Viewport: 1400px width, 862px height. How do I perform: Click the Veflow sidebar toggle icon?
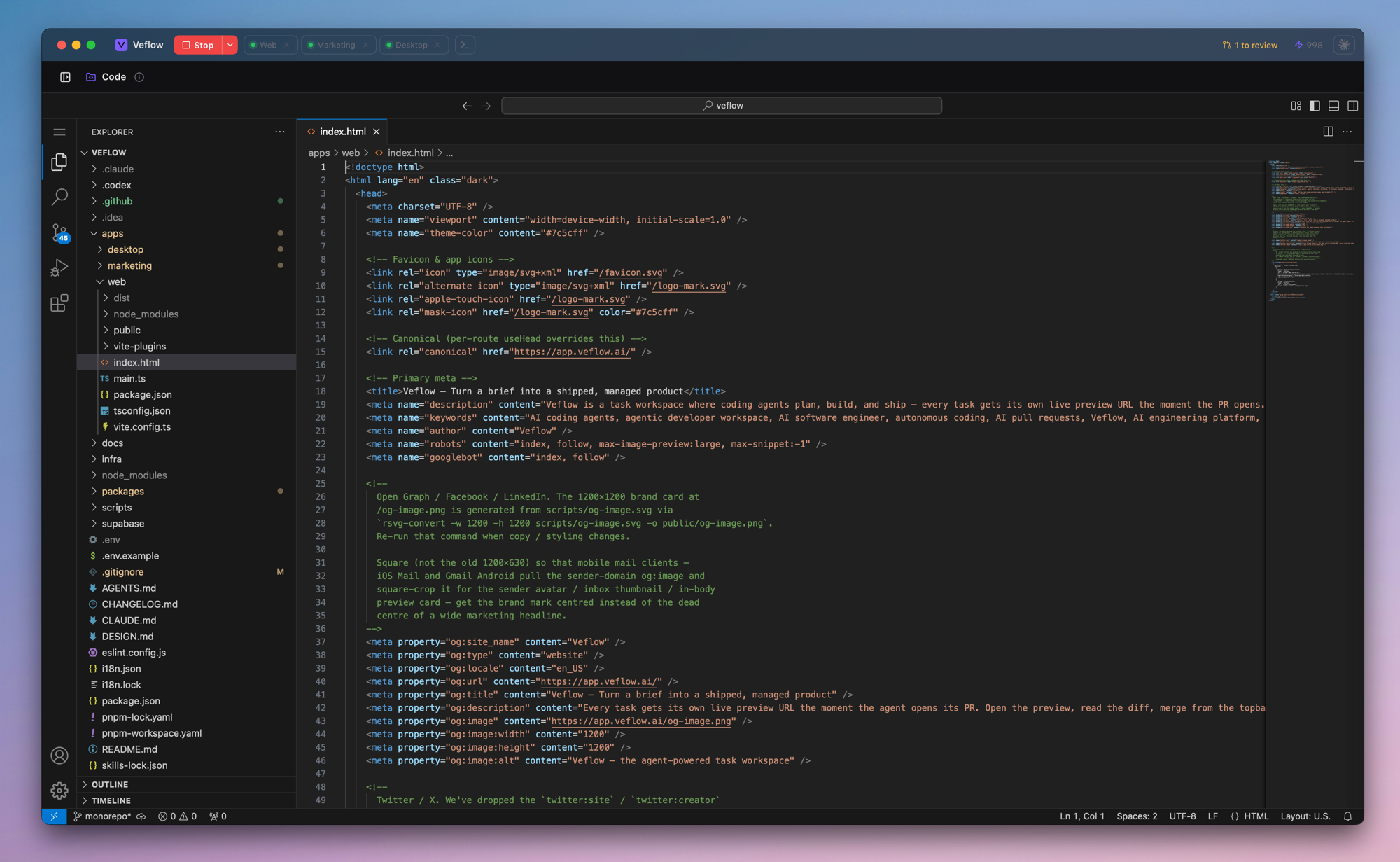click(65, 77)
